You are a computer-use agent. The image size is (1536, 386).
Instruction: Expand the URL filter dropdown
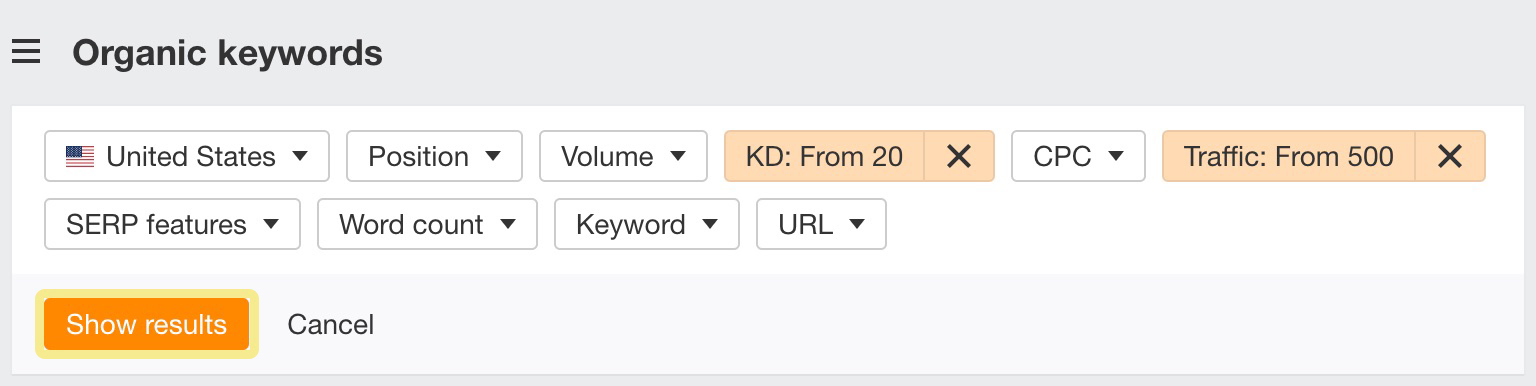click(821, 224)
